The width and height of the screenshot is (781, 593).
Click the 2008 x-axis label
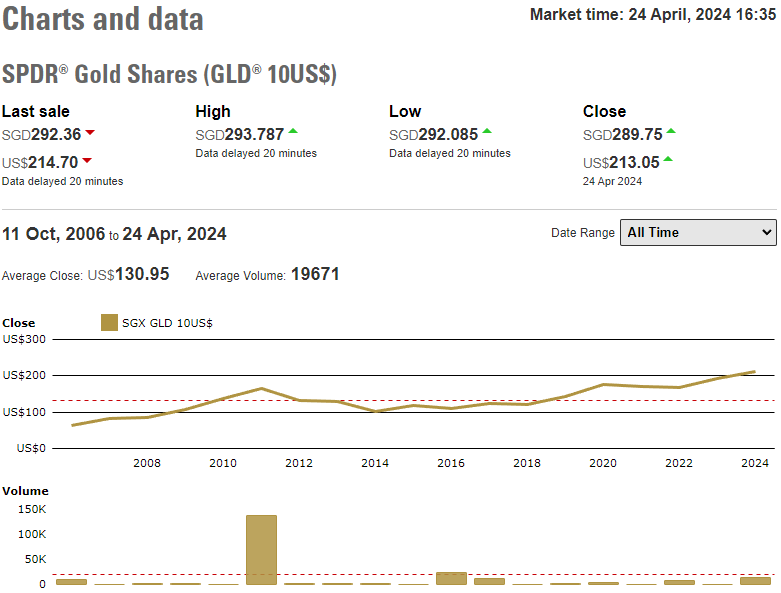pyautogui.click(x=147, y=463)
